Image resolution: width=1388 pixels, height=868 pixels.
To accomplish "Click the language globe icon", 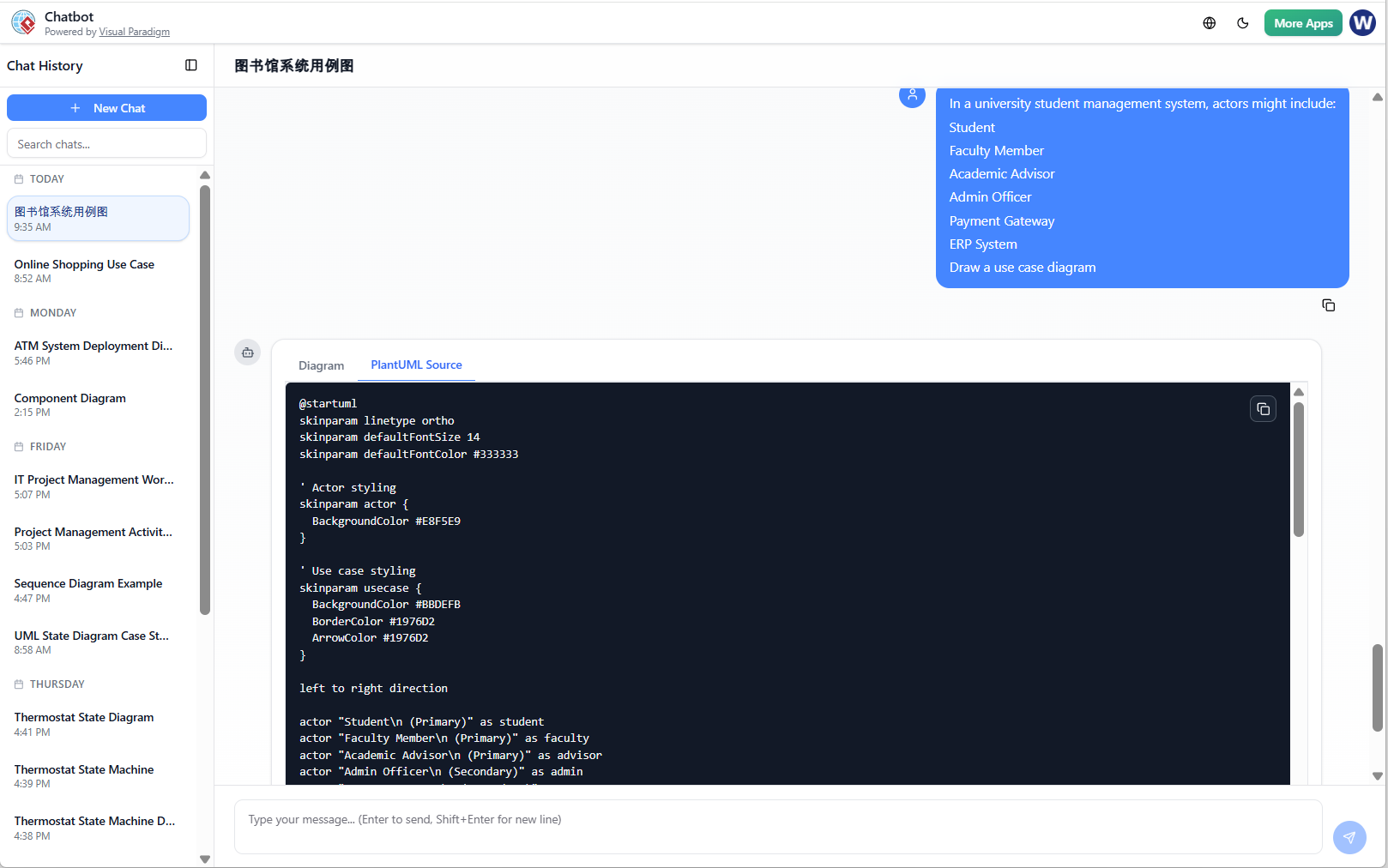I will pos(1209,23).
